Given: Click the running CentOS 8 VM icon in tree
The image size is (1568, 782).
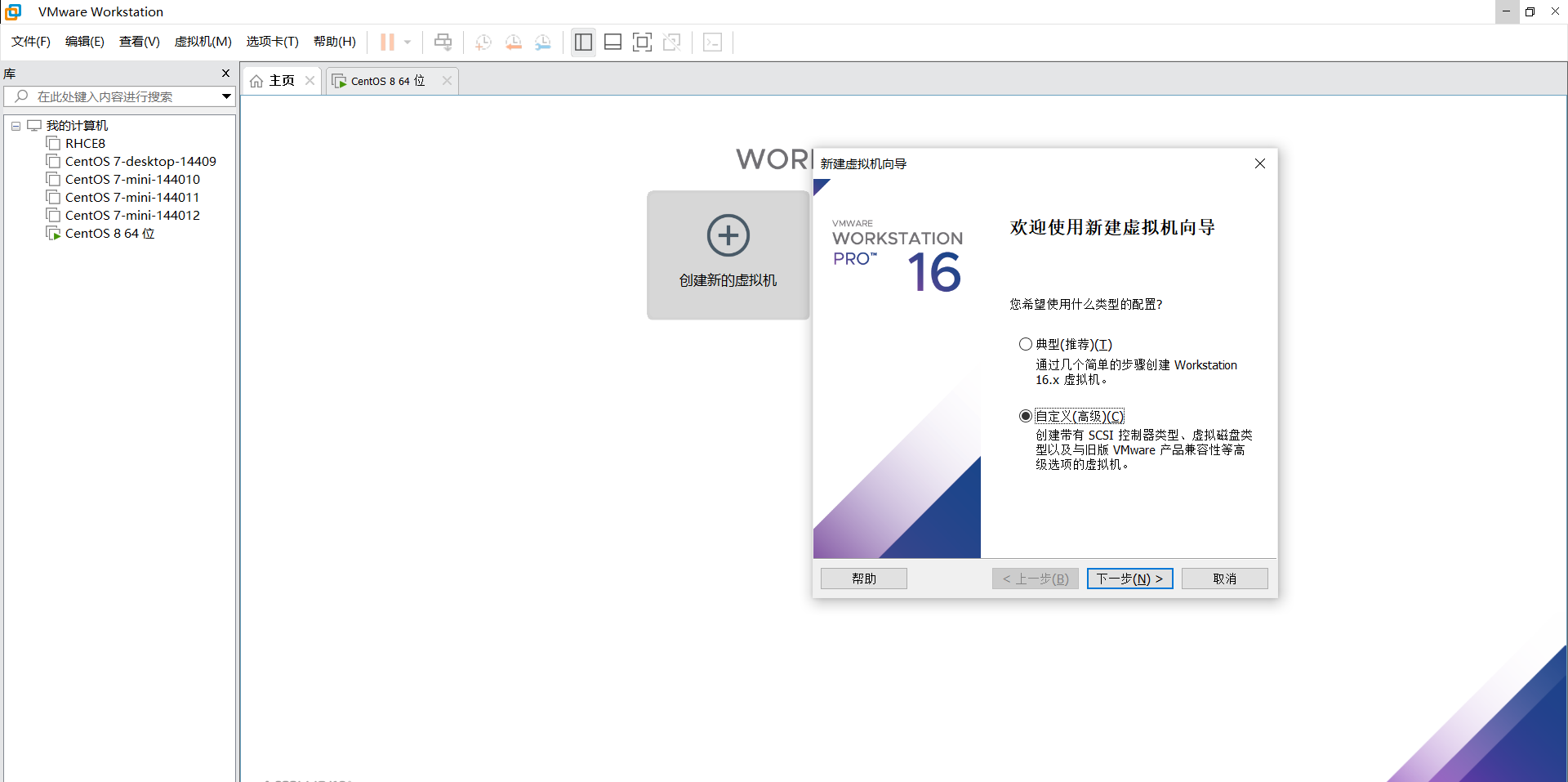Looking at the screenshot, I should tap(53, 234).
